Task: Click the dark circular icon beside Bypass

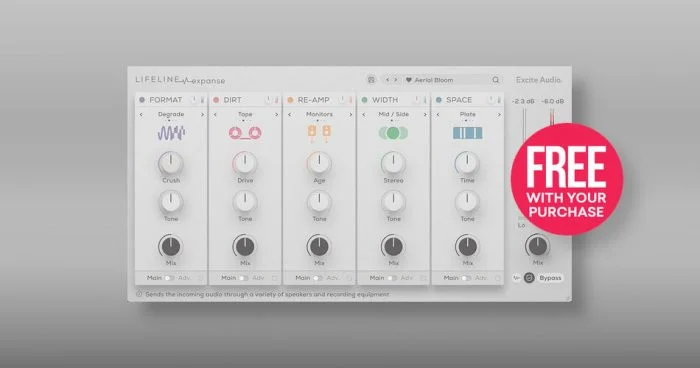Action: coord(529,278)
